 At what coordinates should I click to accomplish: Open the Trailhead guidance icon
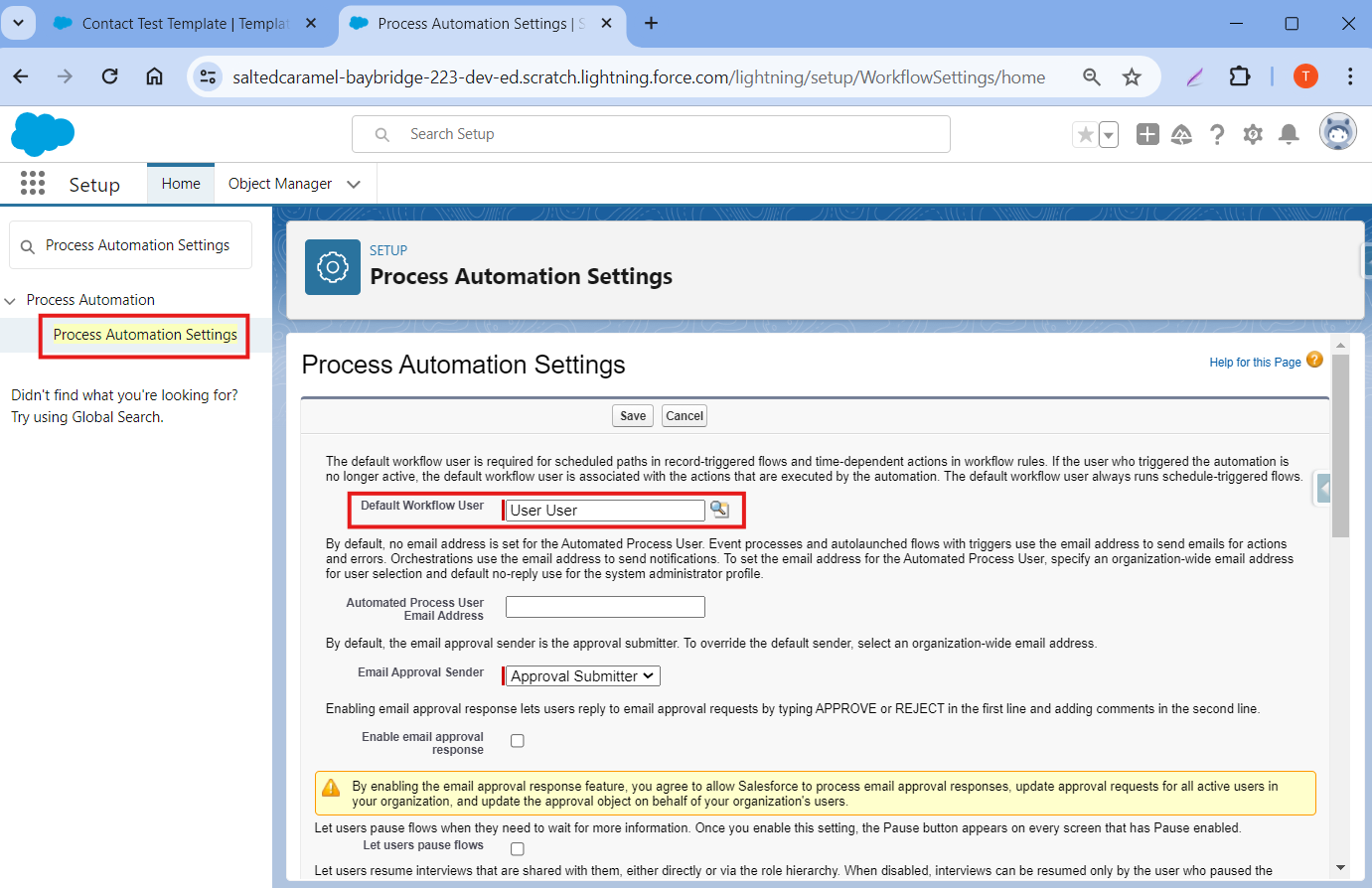coord(1182,134)
